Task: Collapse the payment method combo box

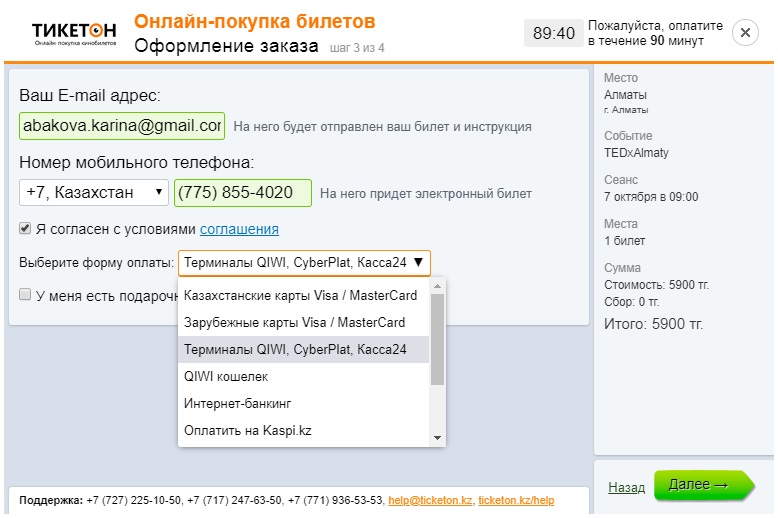Action: point(304,262)
